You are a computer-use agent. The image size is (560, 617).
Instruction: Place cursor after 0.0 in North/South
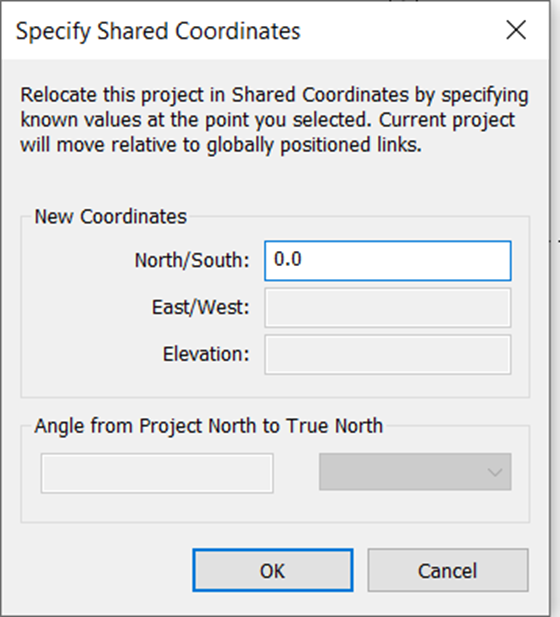[303, 260]
